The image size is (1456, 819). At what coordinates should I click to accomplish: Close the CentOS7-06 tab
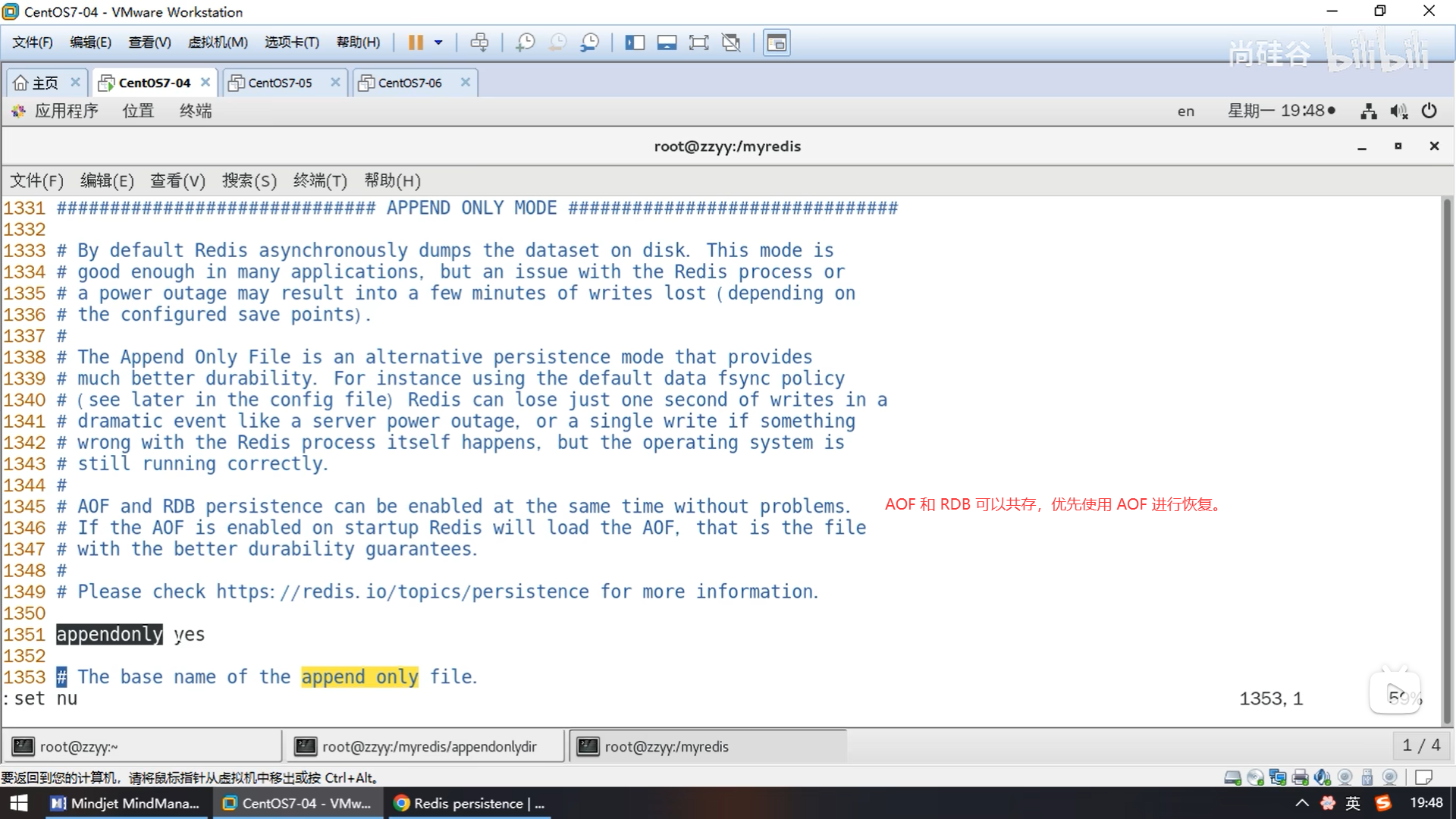466,82
